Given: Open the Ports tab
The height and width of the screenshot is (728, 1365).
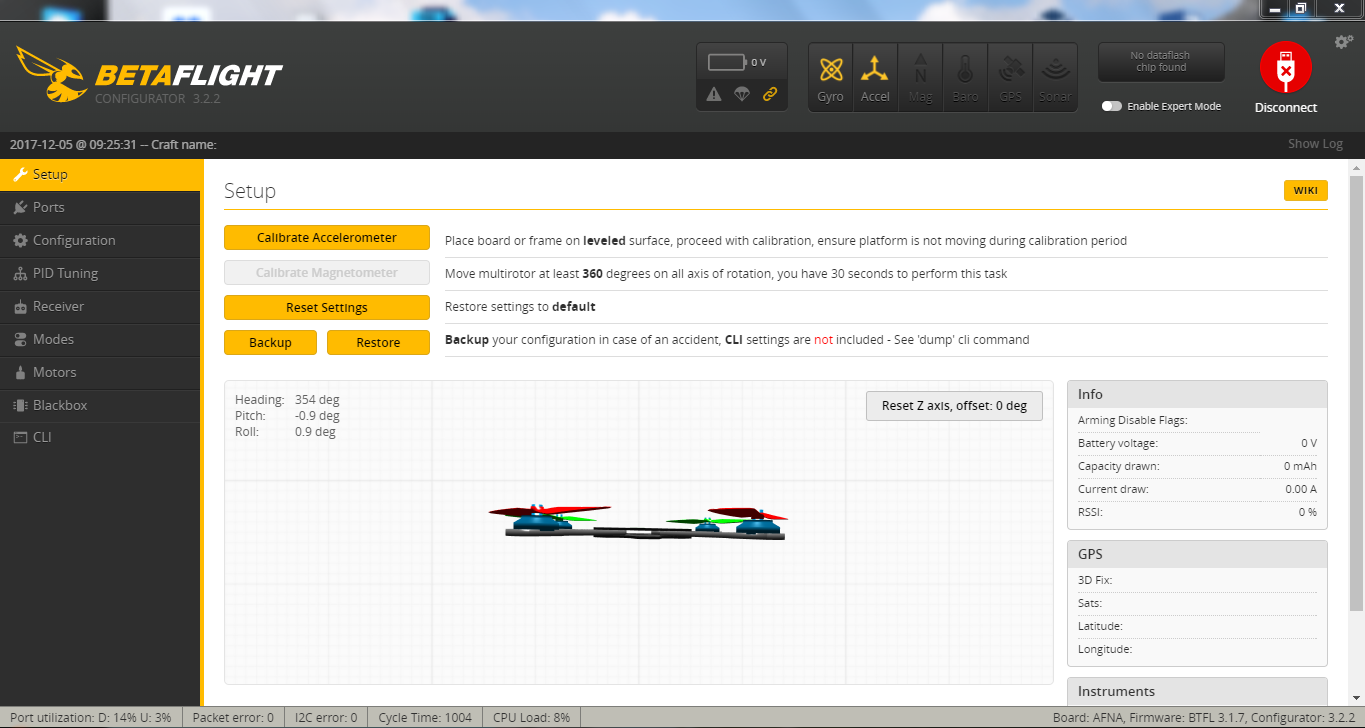Looking at the screenshot, I should click(48, 207).
